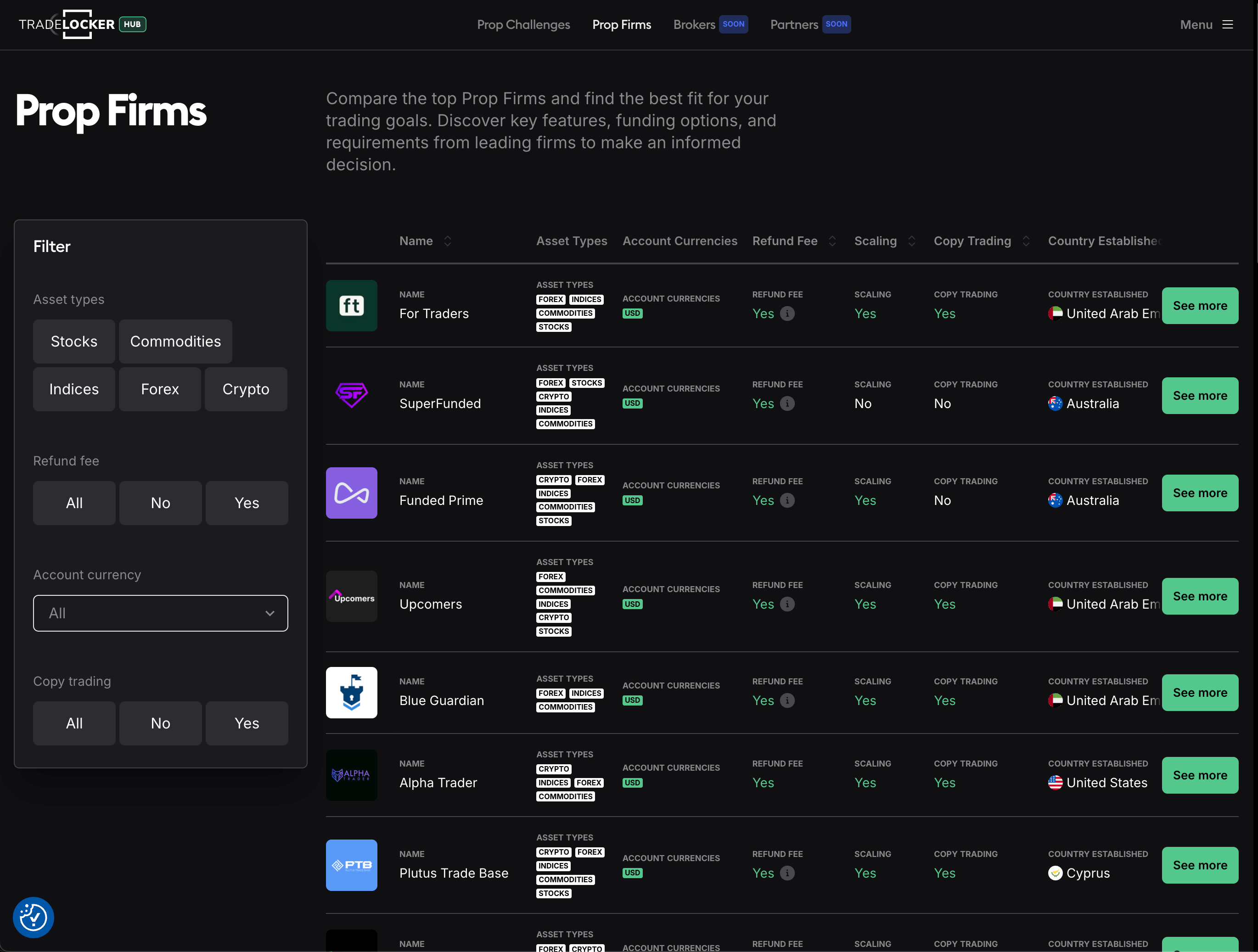This screenshot has width=1258, height=952.
Task: Click the Alpha Trader firm name
Action: point(438,783)
